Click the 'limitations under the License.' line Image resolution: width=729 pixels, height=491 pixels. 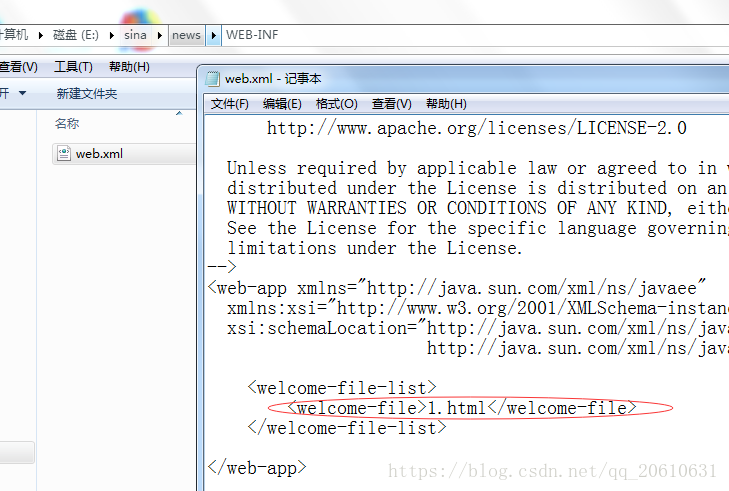[375, 248]
